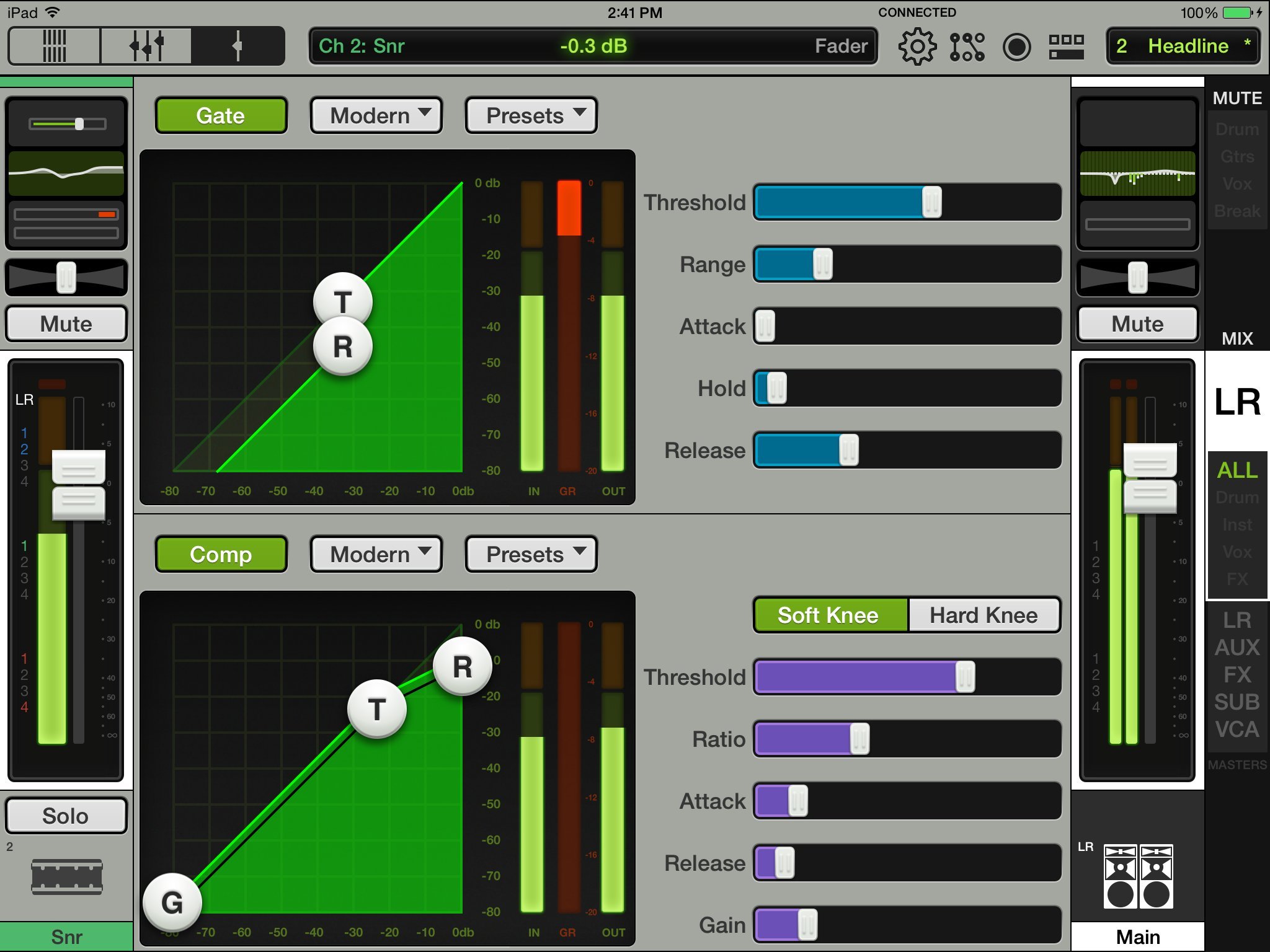Open the settings gear icon

(917, 46)
